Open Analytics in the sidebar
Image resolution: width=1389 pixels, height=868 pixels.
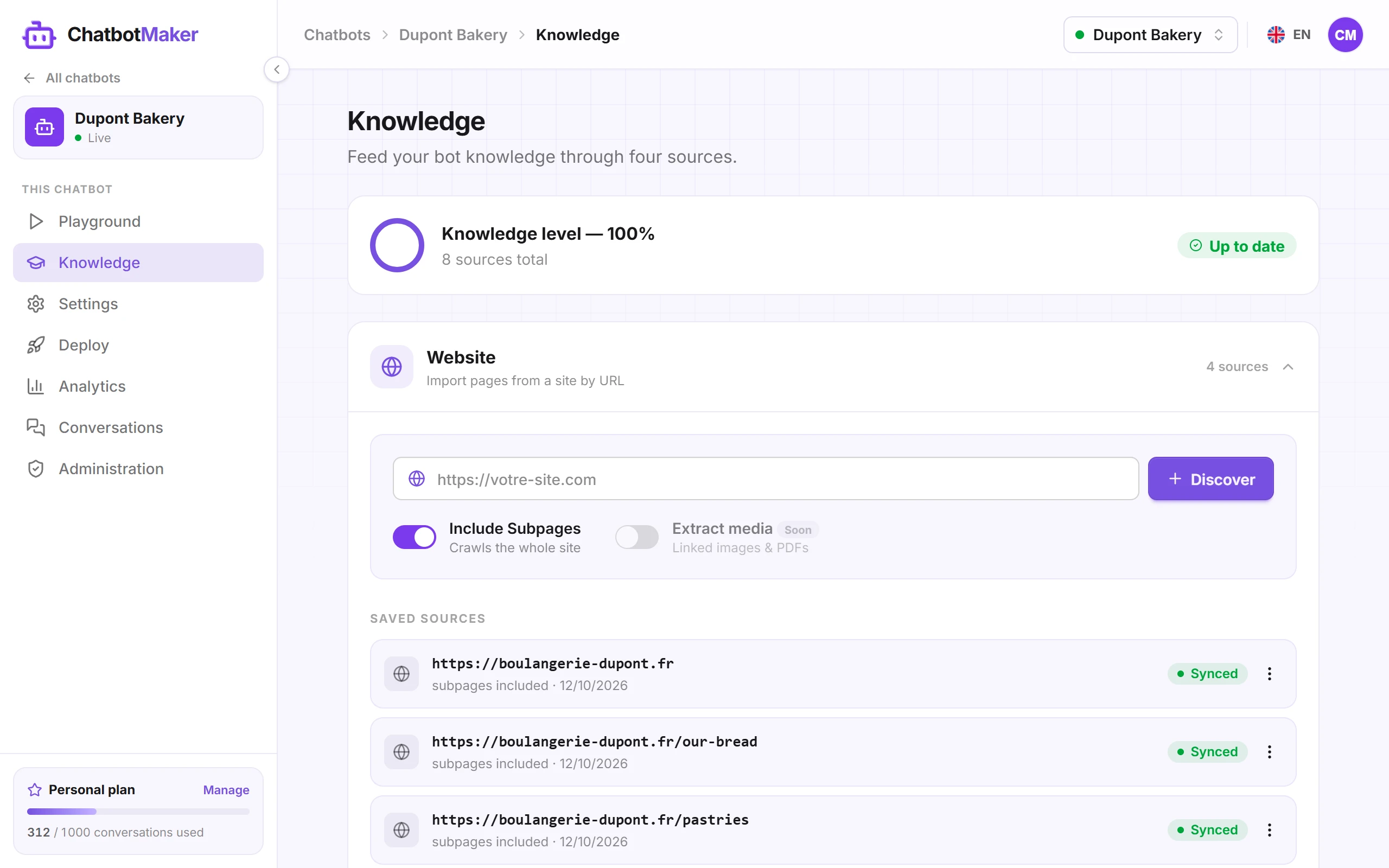click(138, 386)
